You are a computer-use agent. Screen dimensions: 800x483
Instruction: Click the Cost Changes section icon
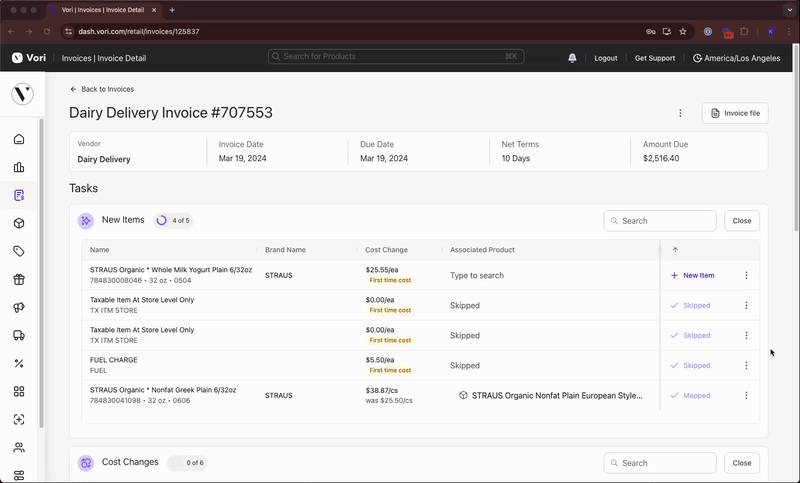[86, 463]
